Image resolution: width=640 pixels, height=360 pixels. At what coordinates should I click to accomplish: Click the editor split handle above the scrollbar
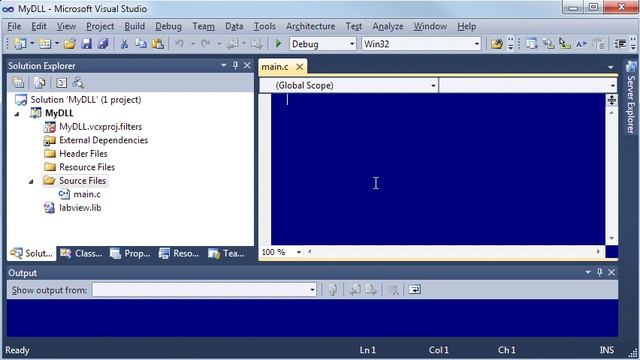[x=611, y=100]
